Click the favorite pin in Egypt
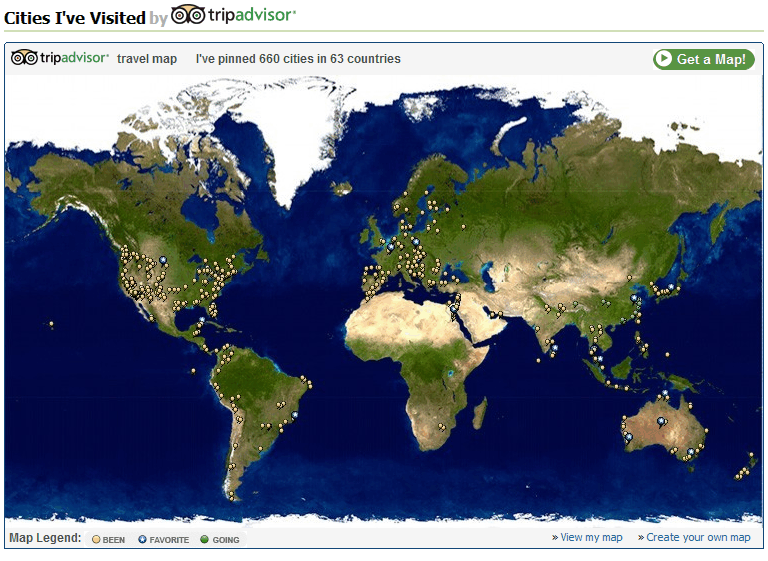 (454, 309)
